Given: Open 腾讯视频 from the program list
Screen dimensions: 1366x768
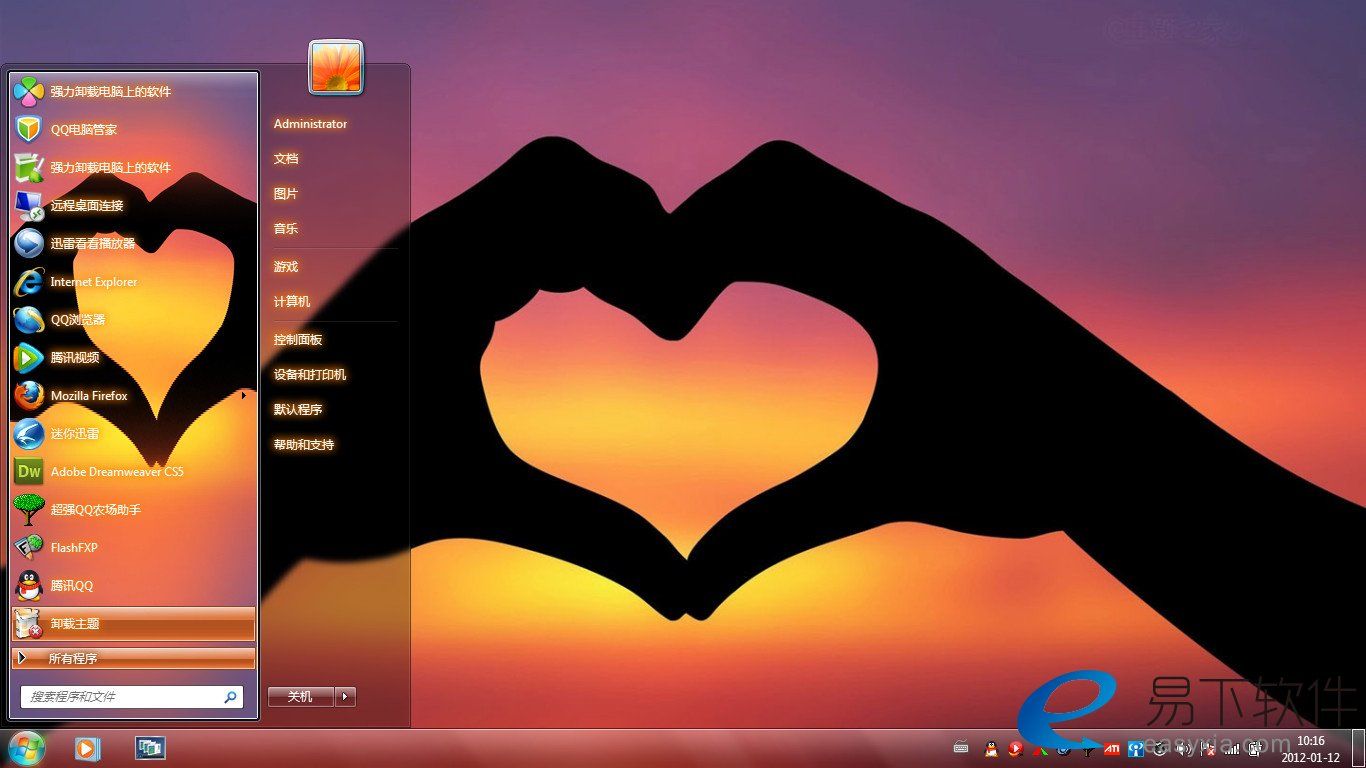Looking at the screenshot, I should click(x=133, y=358).
